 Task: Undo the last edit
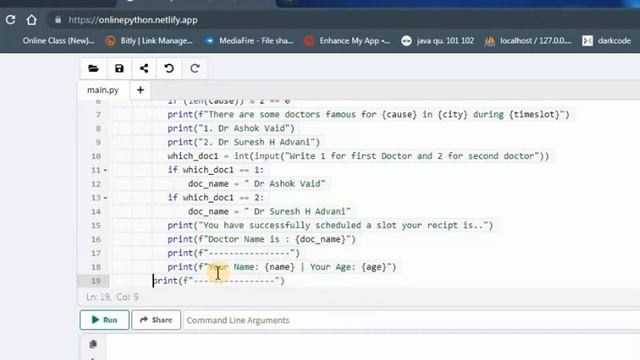pyautogui.click(x=169, y=69)
